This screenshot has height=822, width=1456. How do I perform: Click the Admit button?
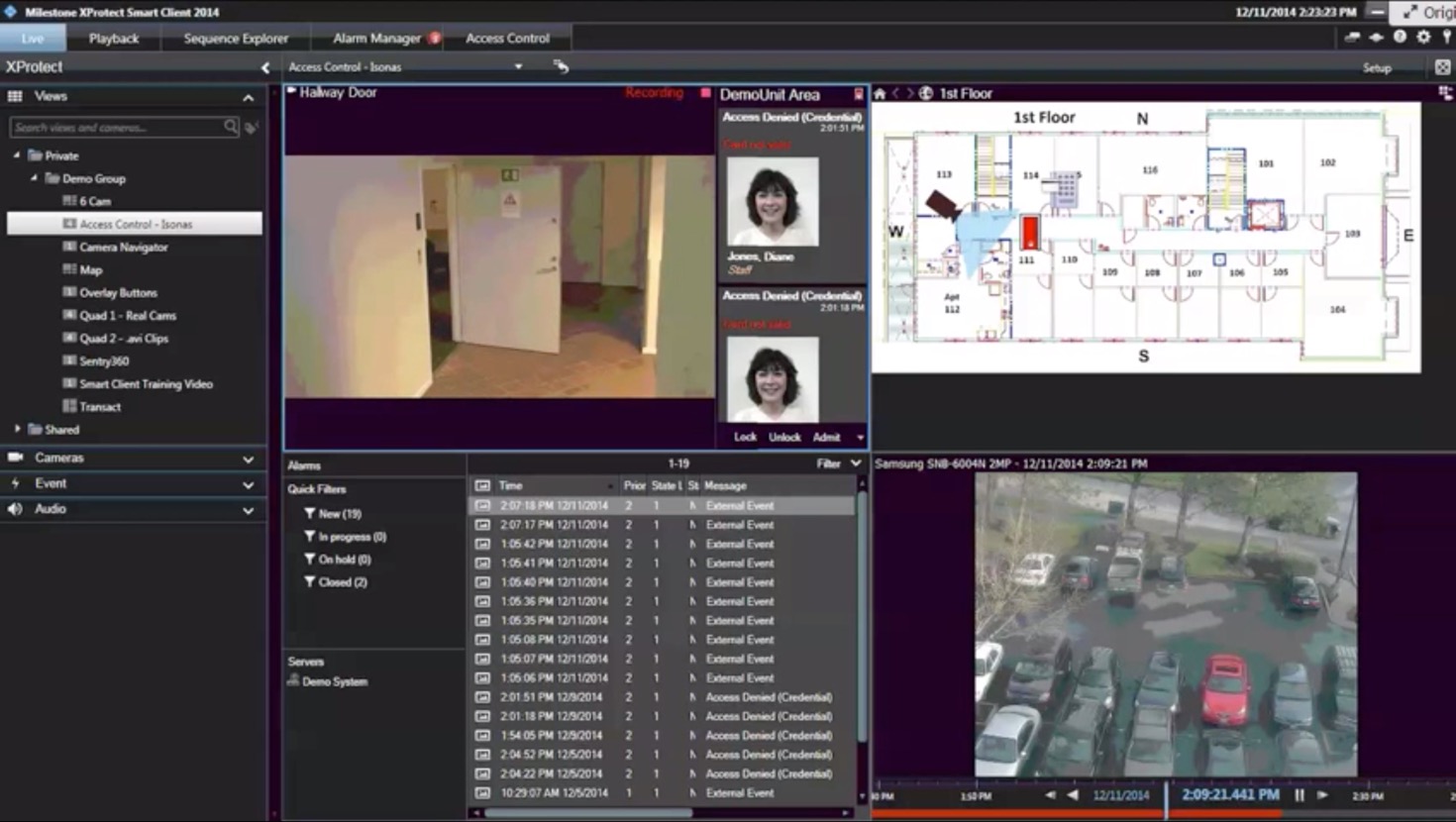pyautogui.click(x=826, y=437)
